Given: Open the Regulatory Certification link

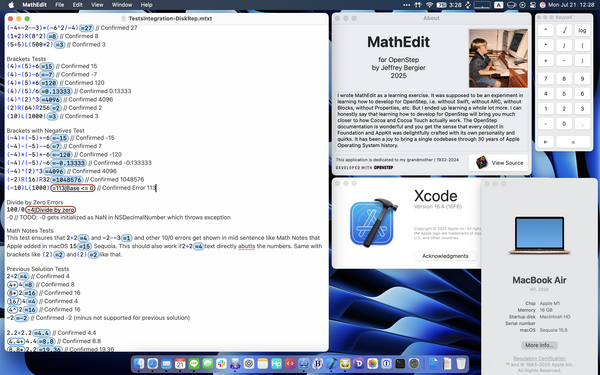Looking at the screenshot, I should [x=539, y=359].
